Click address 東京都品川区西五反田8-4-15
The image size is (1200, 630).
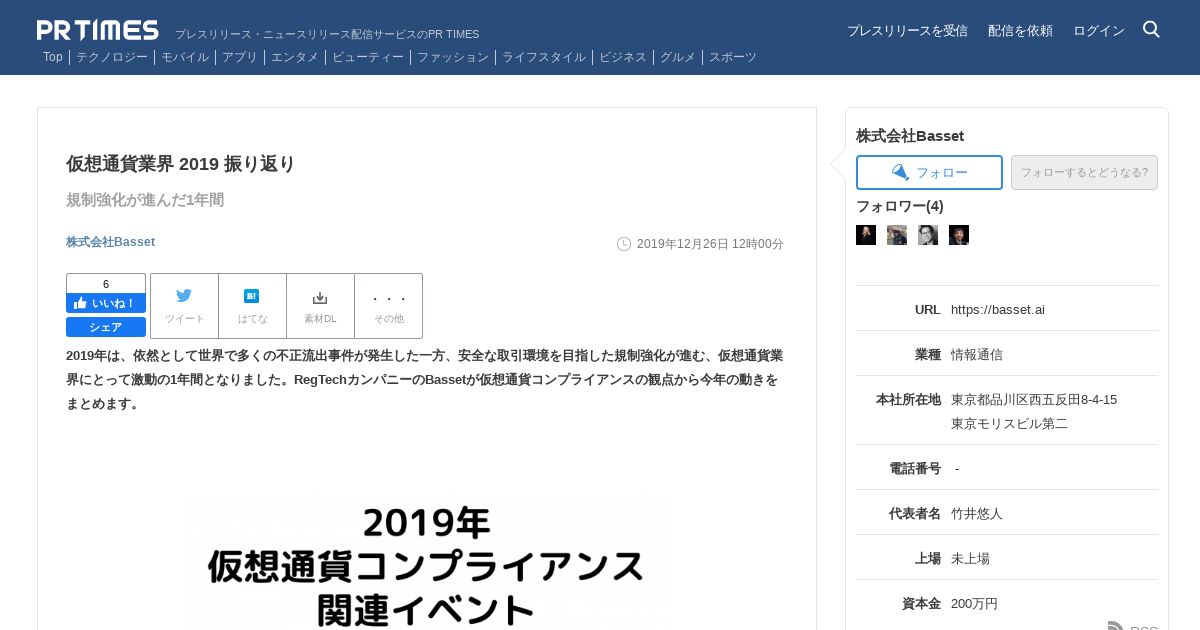(x=1034, y=399)
